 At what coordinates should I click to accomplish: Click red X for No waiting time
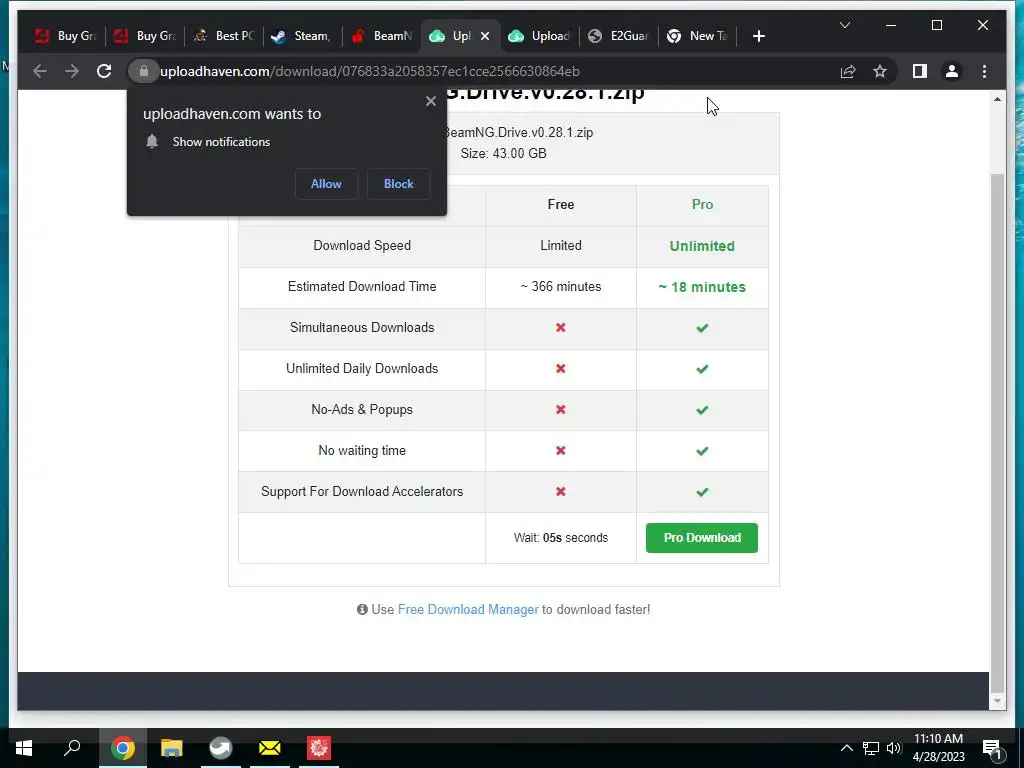pos(560,451)
